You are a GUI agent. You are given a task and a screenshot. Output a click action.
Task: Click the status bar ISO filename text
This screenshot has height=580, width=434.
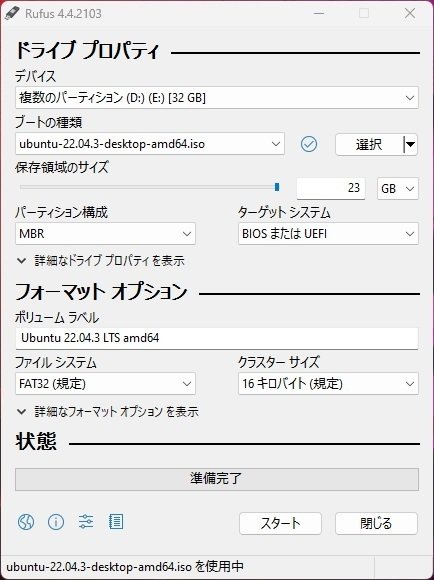click(125, 566)
